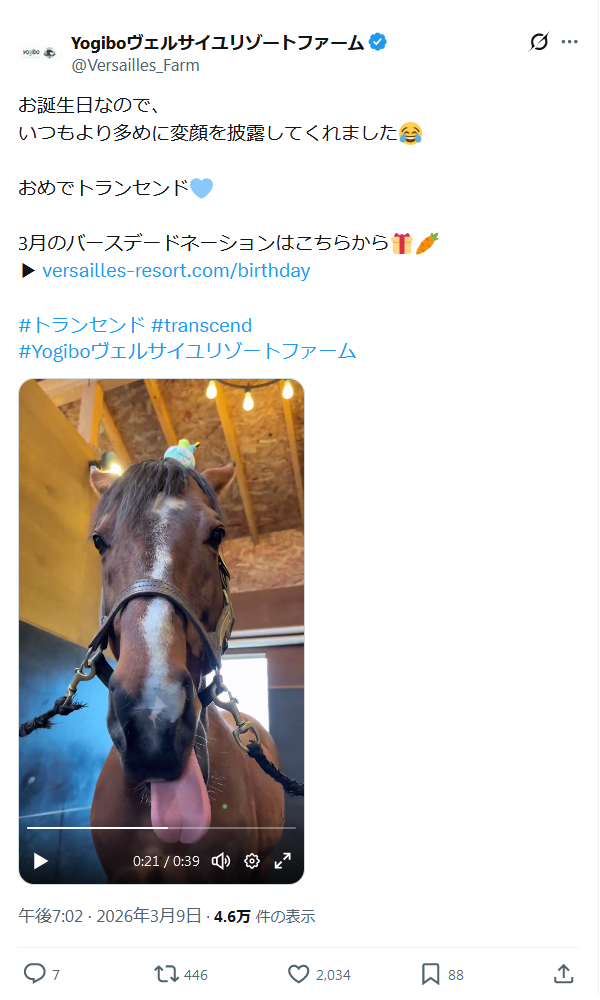The image size is (600, 1000).
Task: Like the post with the heart icon
Action: click(298, 974)
